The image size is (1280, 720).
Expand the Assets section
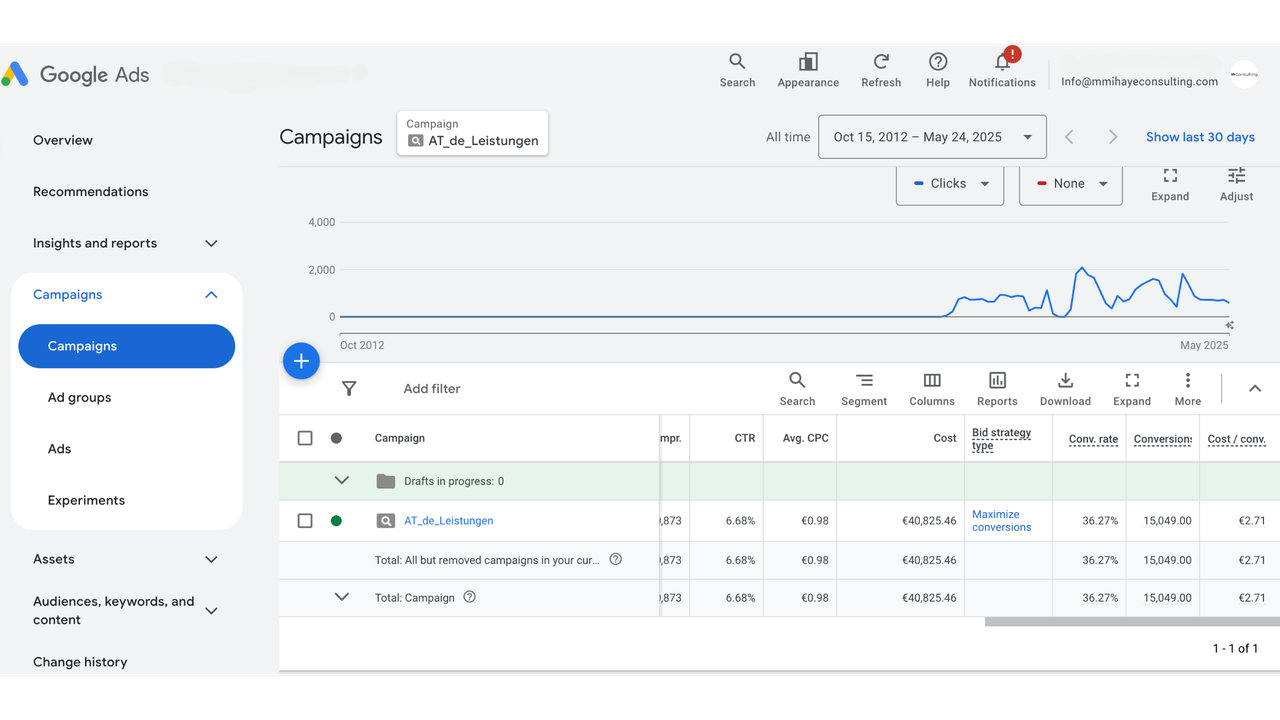coord(211,560)
